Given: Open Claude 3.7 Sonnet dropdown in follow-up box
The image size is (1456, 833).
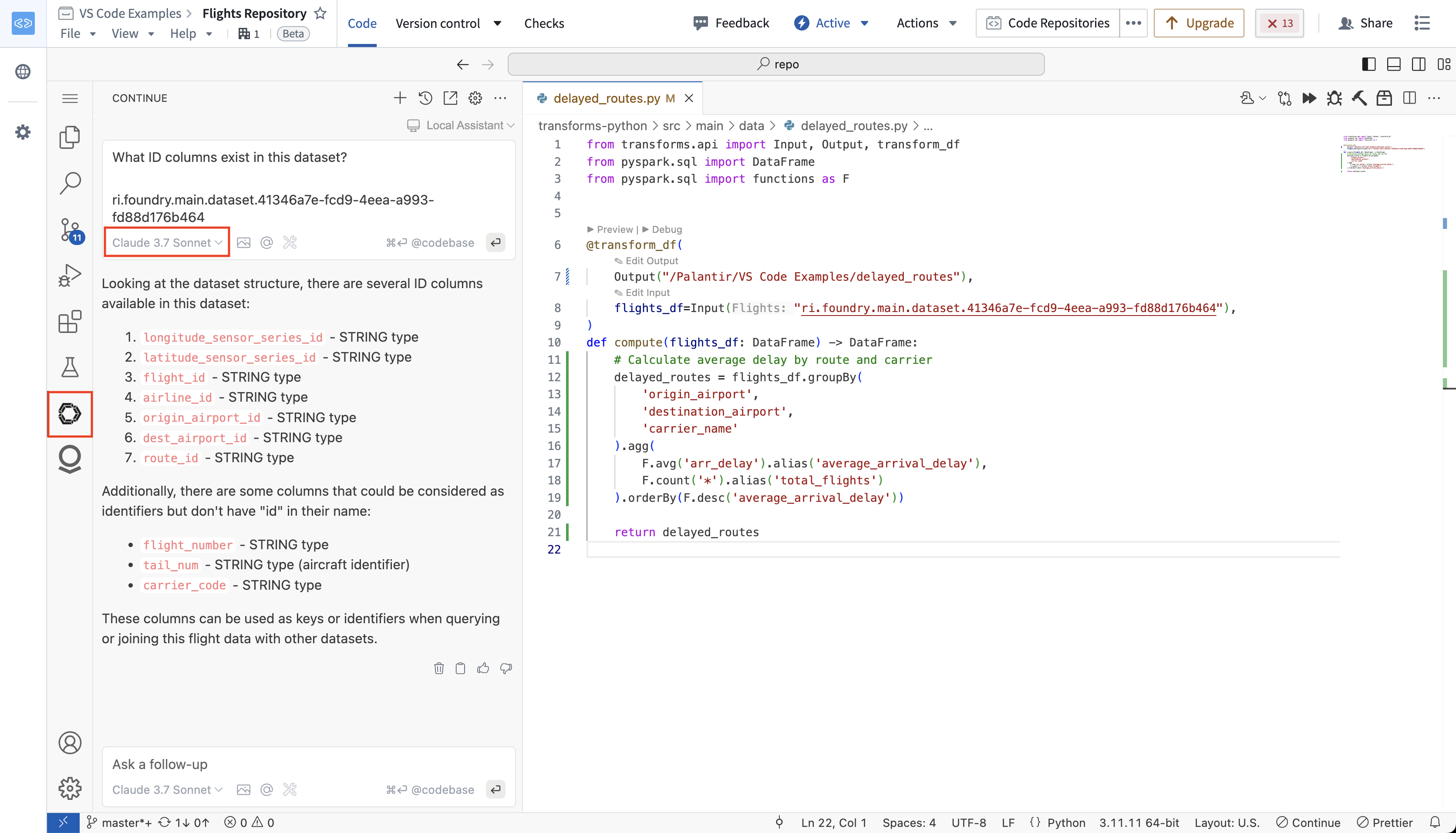Looking at the screenshot, I should point(167,789).
